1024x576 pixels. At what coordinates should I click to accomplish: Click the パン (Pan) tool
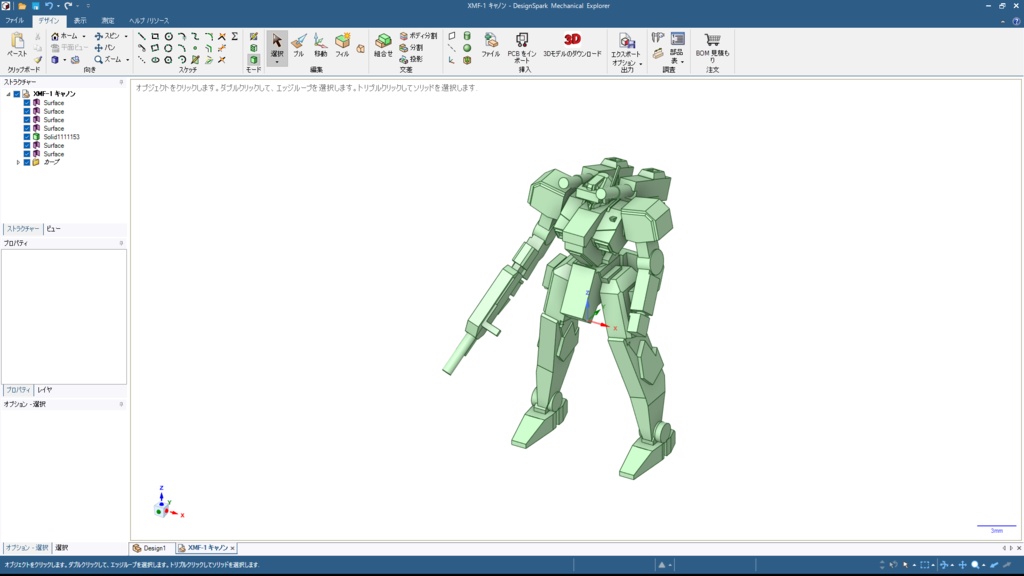(104, 48)
